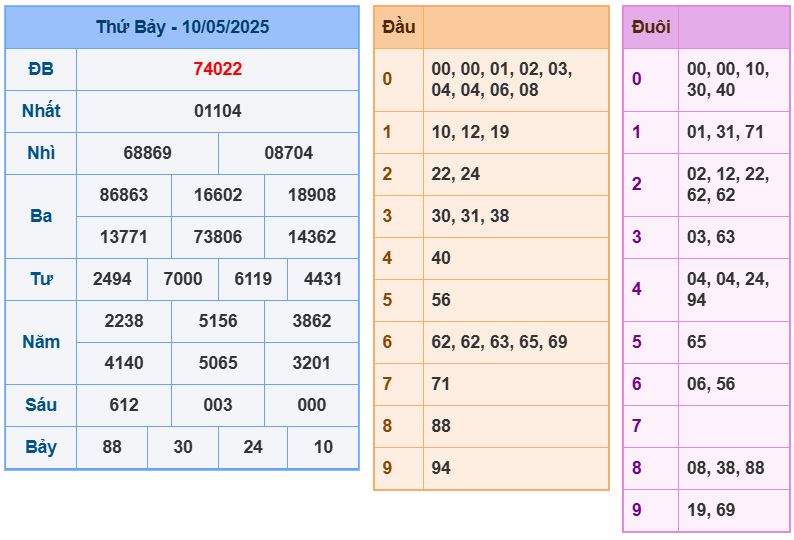The image size is (794, 540).
Task: Click the Sáu prize number 003
Action: tap(218, 405)
